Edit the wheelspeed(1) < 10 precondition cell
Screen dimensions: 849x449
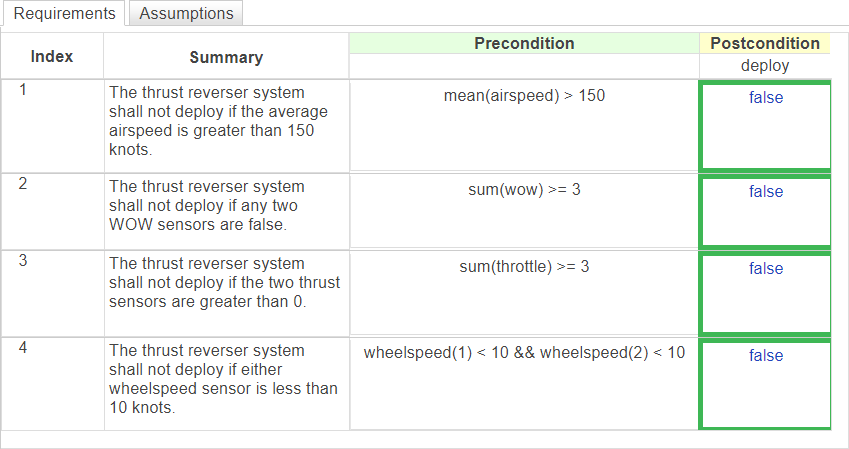click(x=524, y=384)
